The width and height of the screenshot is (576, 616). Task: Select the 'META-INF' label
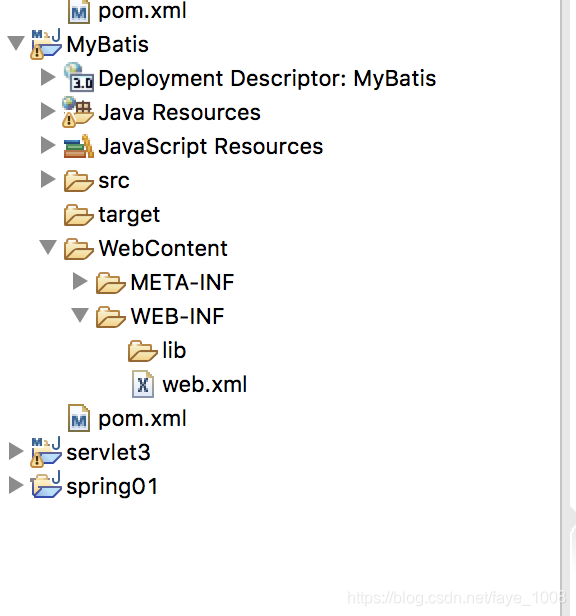(182, 283)
